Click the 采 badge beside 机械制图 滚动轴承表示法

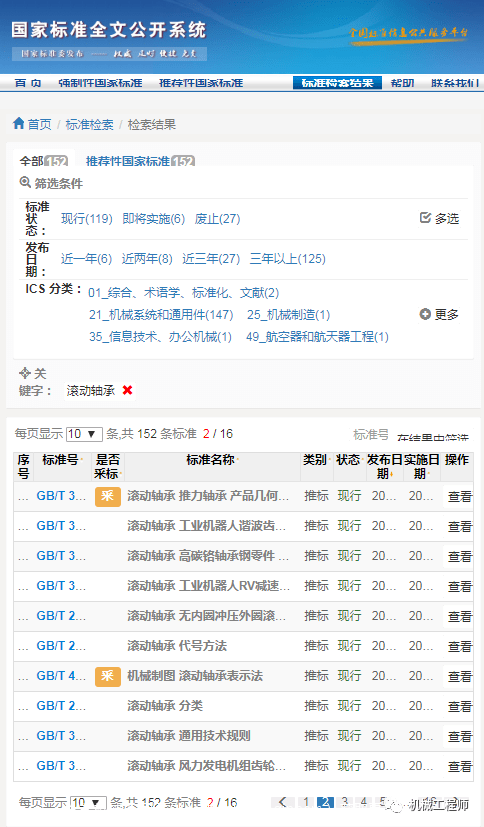[108, 676]
